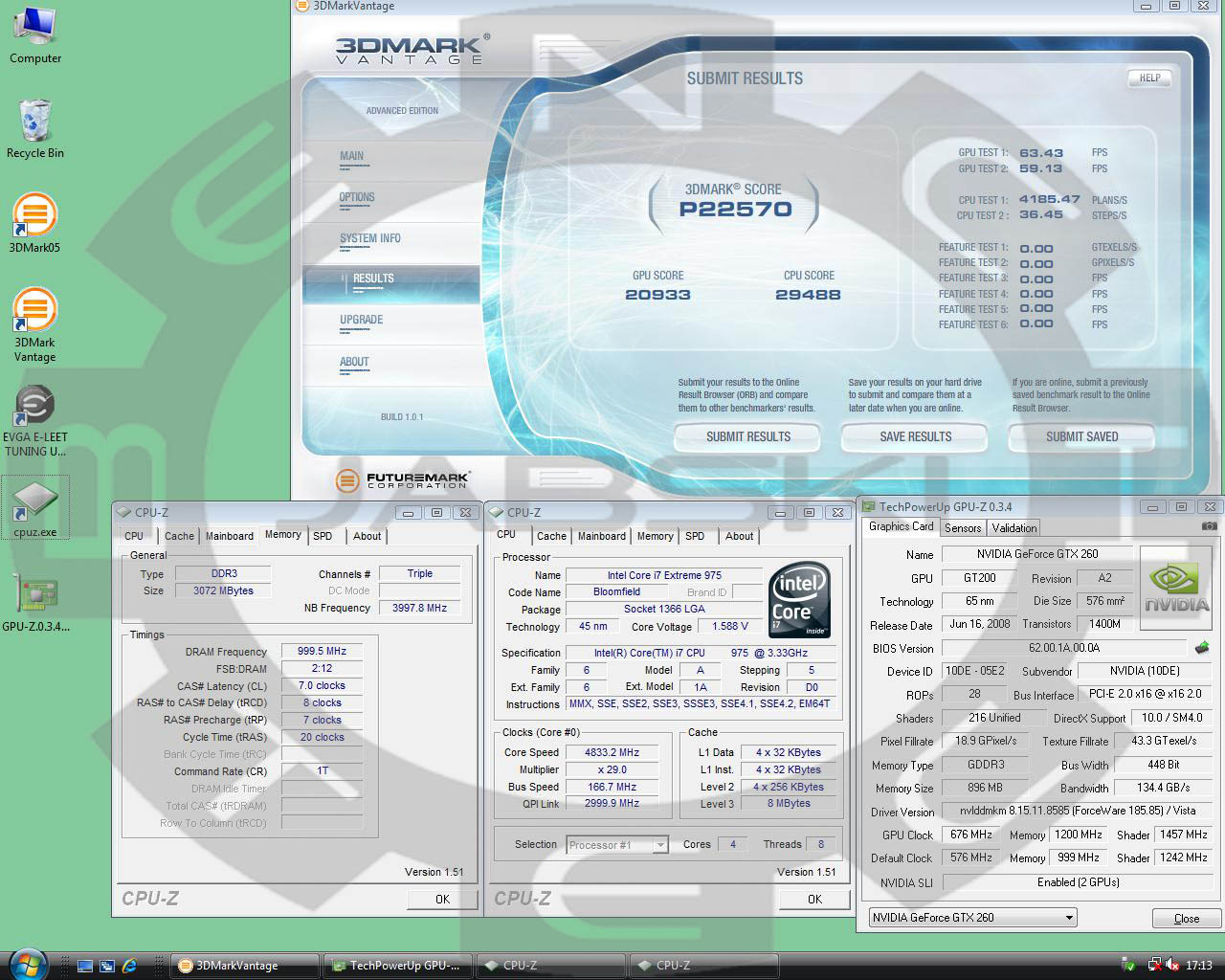Click the Driver Version field in GPU-Z
Screen dimensions: 1225x980
coord(1078,811)
